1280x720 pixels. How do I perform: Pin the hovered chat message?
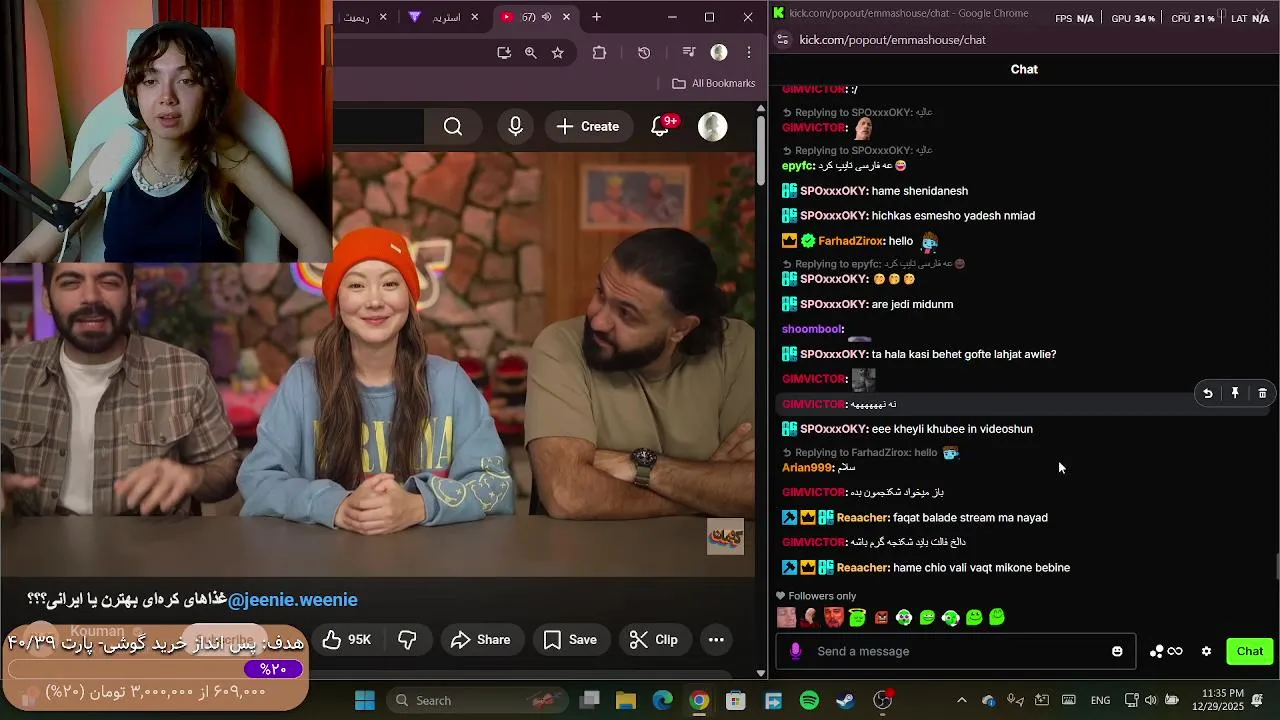pyautogui.click(x=1235, y=394)
